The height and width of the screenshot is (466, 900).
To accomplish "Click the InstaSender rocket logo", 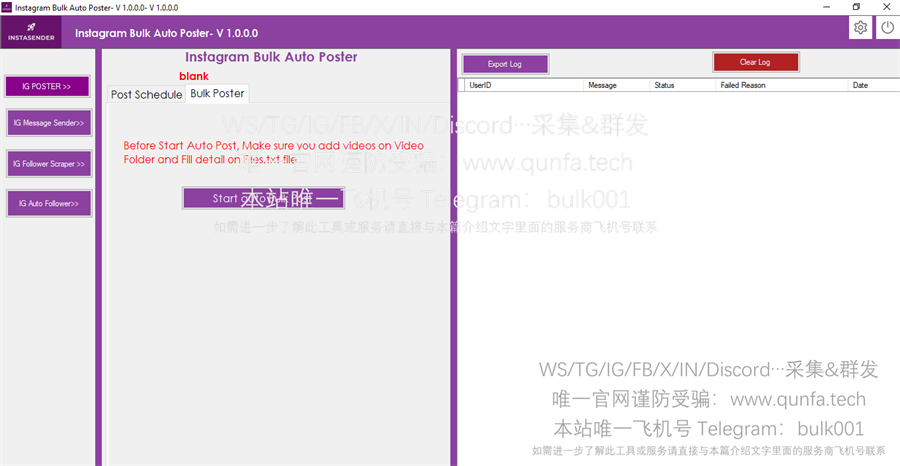I will [31, 32].
